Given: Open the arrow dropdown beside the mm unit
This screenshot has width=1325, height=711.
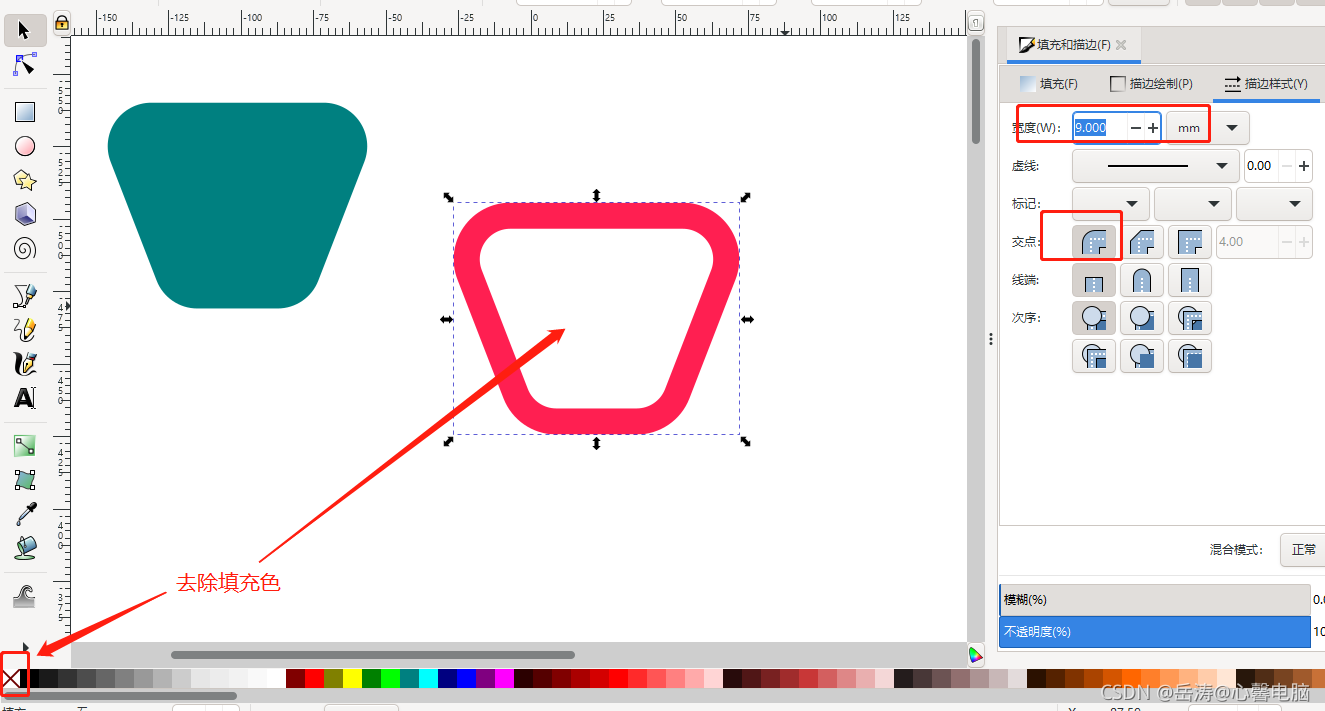Looking at the screenshot, I should tap(1232, 128).
